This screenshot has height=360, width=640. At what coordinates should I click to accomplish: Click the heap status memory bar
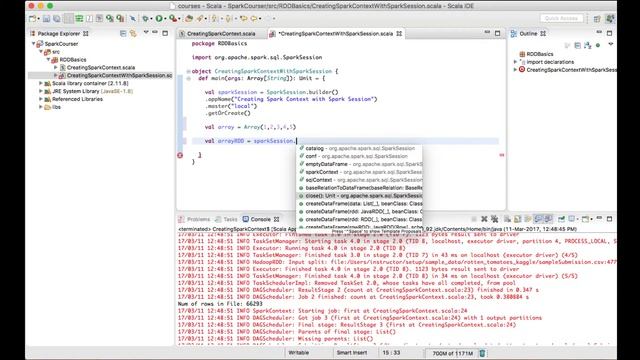pos(452,353)
